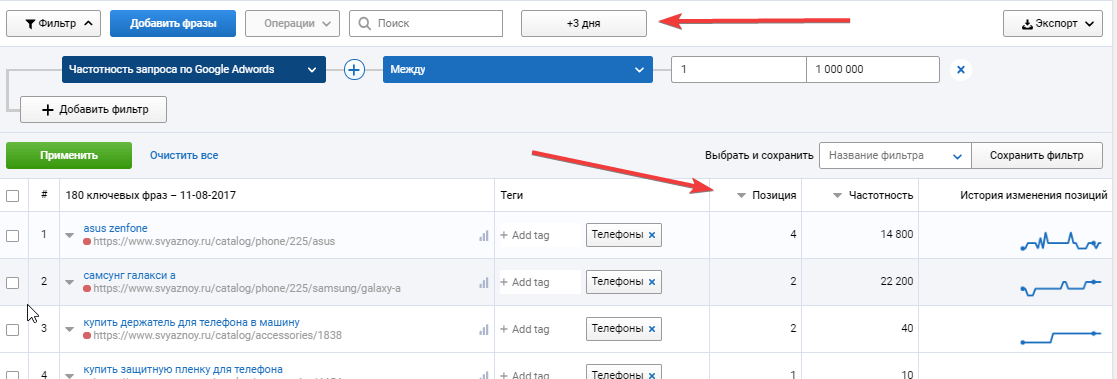Sort by Частотность column
The height and width of the screenshot is (379, 1117).
[874, 195]
